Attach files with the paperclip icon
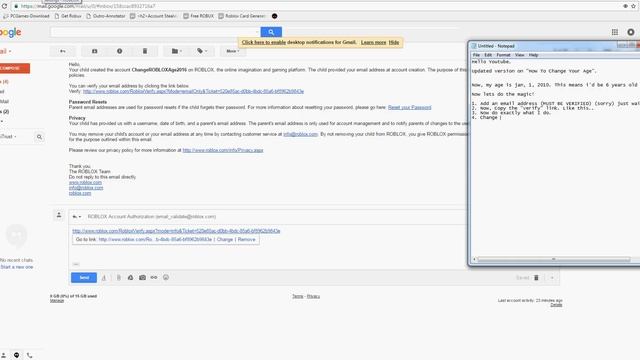 119,278
